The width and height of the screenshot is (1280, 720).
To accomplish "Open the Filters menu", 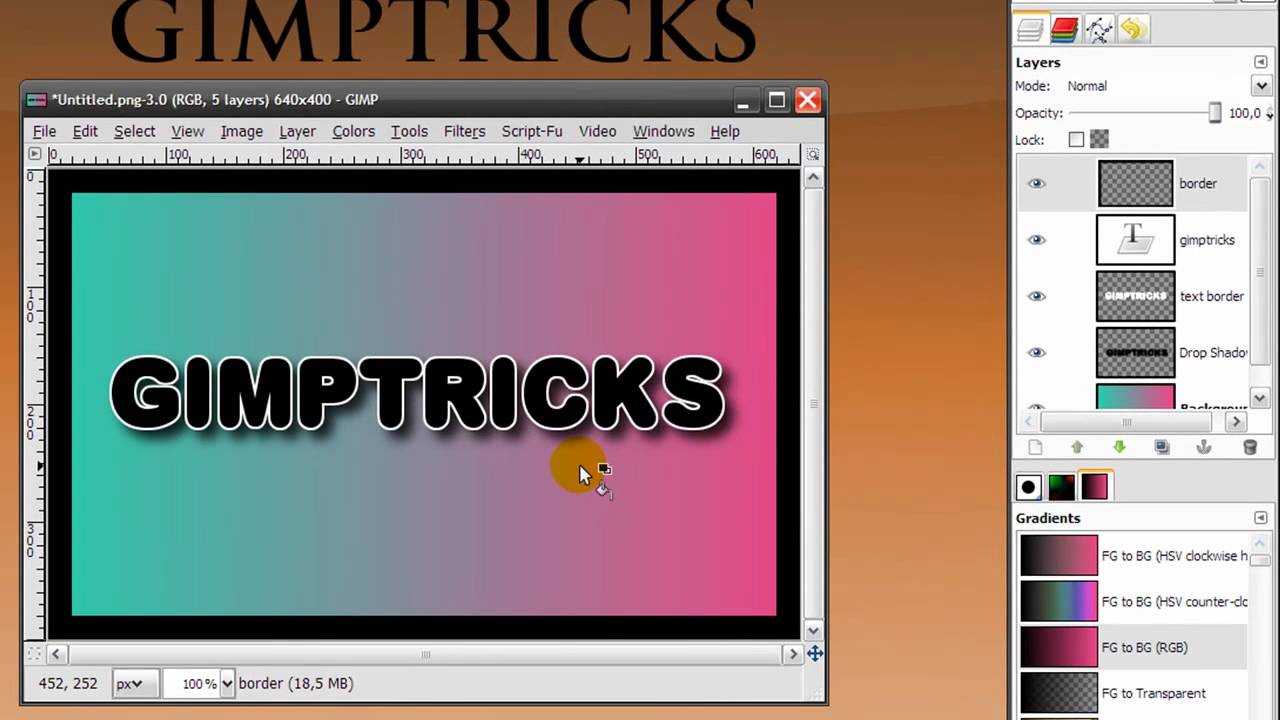I will pos(464,131).
